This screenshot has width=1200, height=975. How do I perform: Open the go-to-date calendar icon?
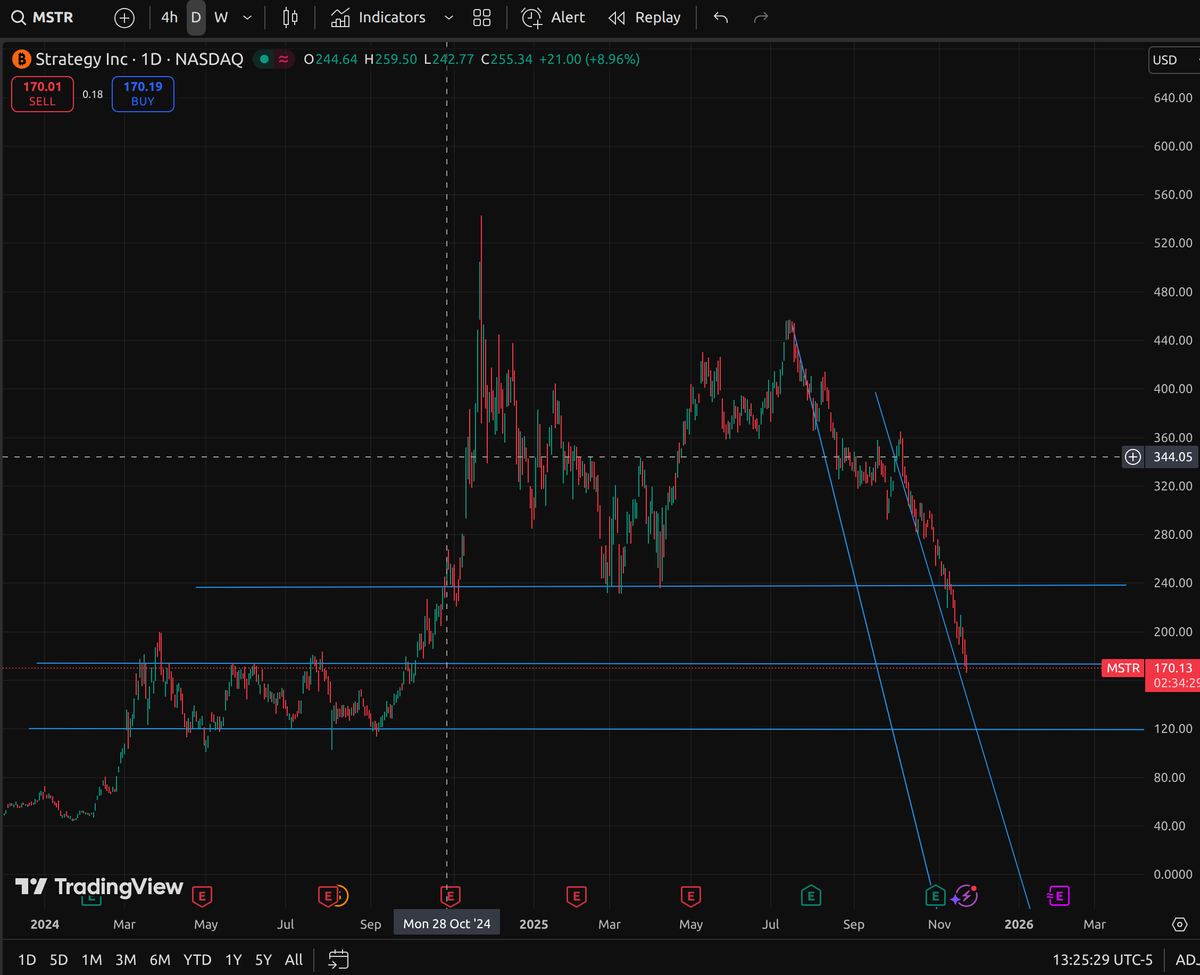pyautogui.click(x=338, y=958)
